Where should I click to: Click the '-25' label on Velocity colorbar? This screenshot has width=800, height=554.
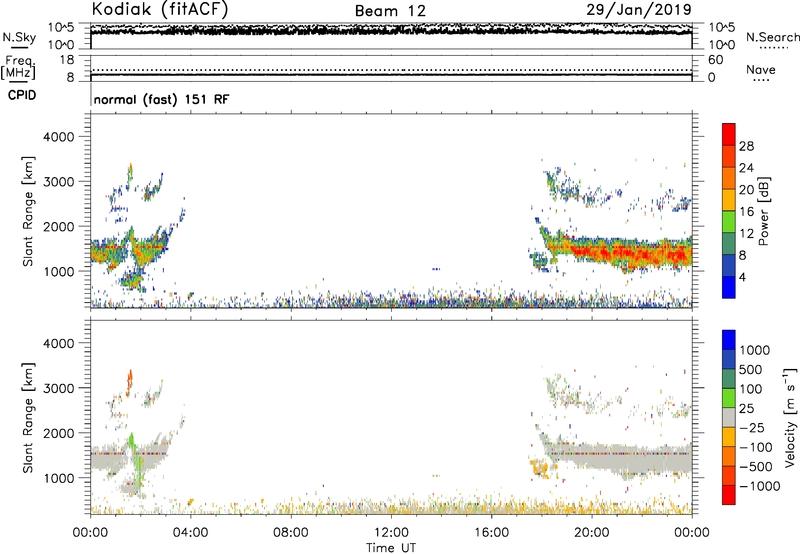(752, 427)
